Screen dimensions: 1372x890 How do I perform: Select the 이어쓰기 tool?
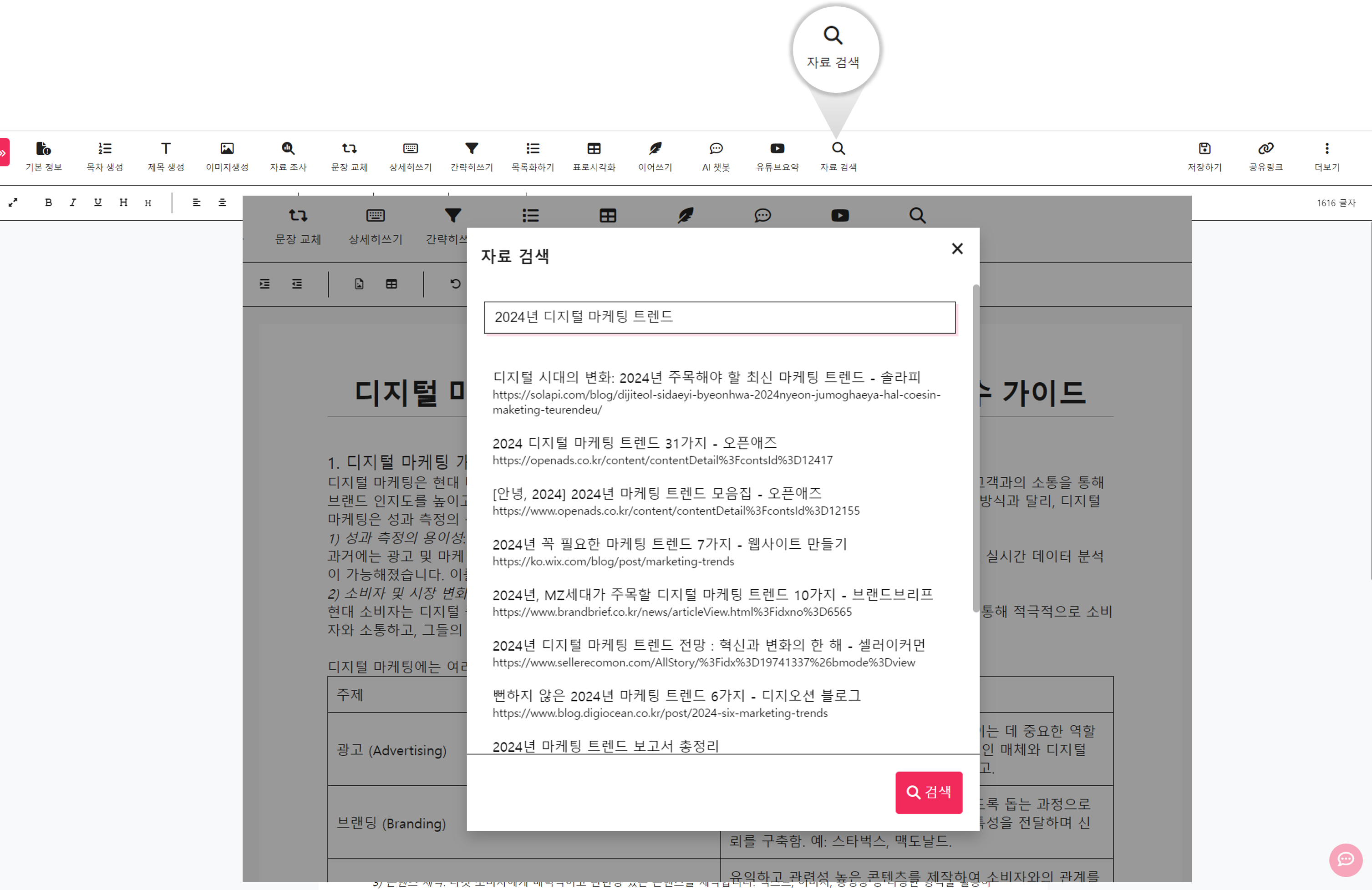point(655,155)
